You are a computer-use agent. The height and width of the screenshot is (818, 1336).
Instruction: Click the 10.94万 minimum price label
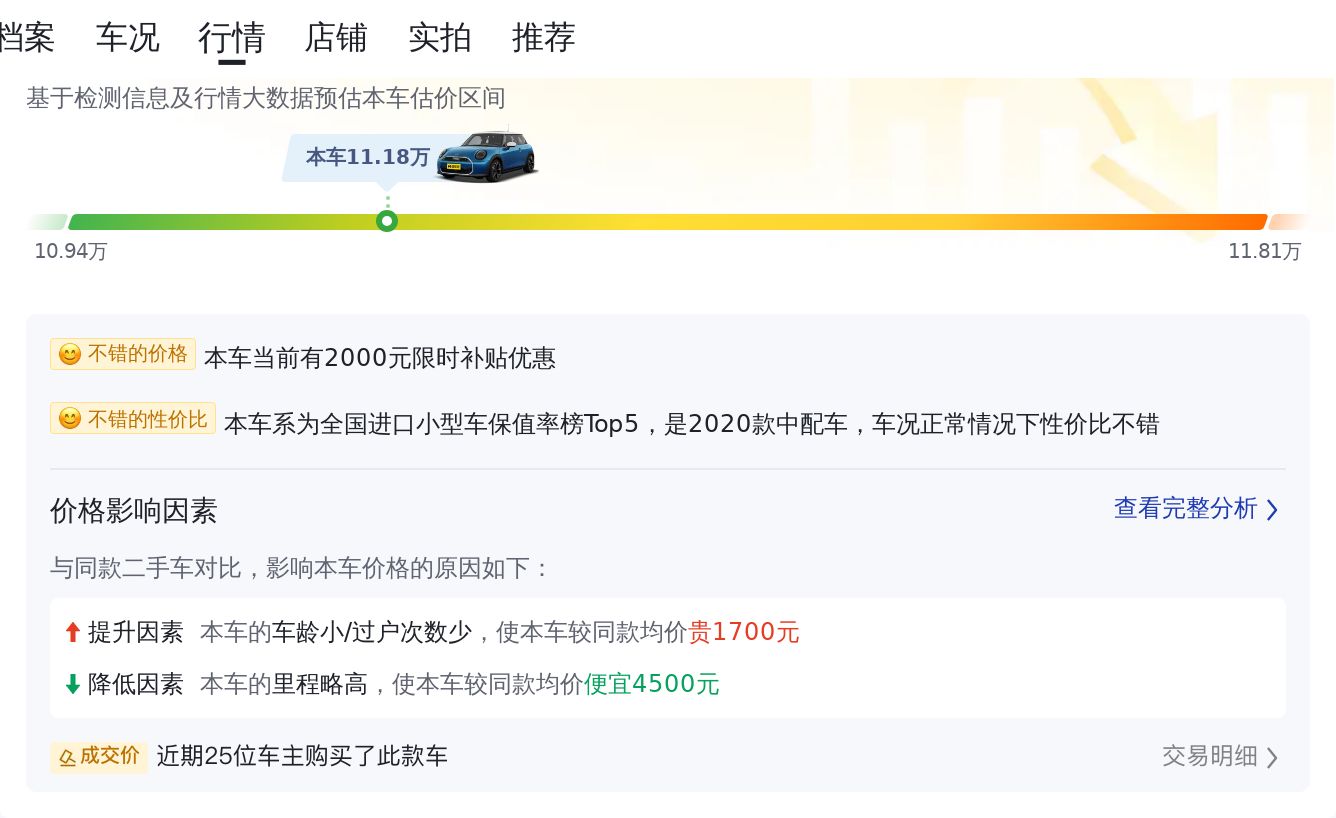point(71,251)
